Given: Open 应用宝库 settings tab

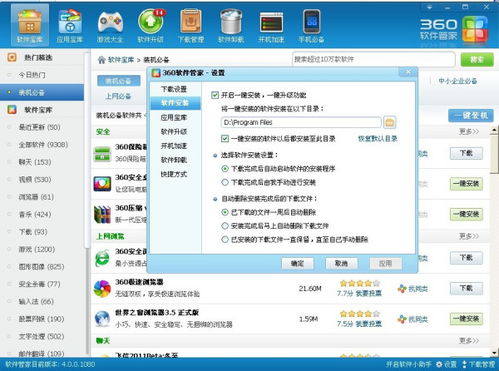Looking at the screenshot, I should coord(174,117).
